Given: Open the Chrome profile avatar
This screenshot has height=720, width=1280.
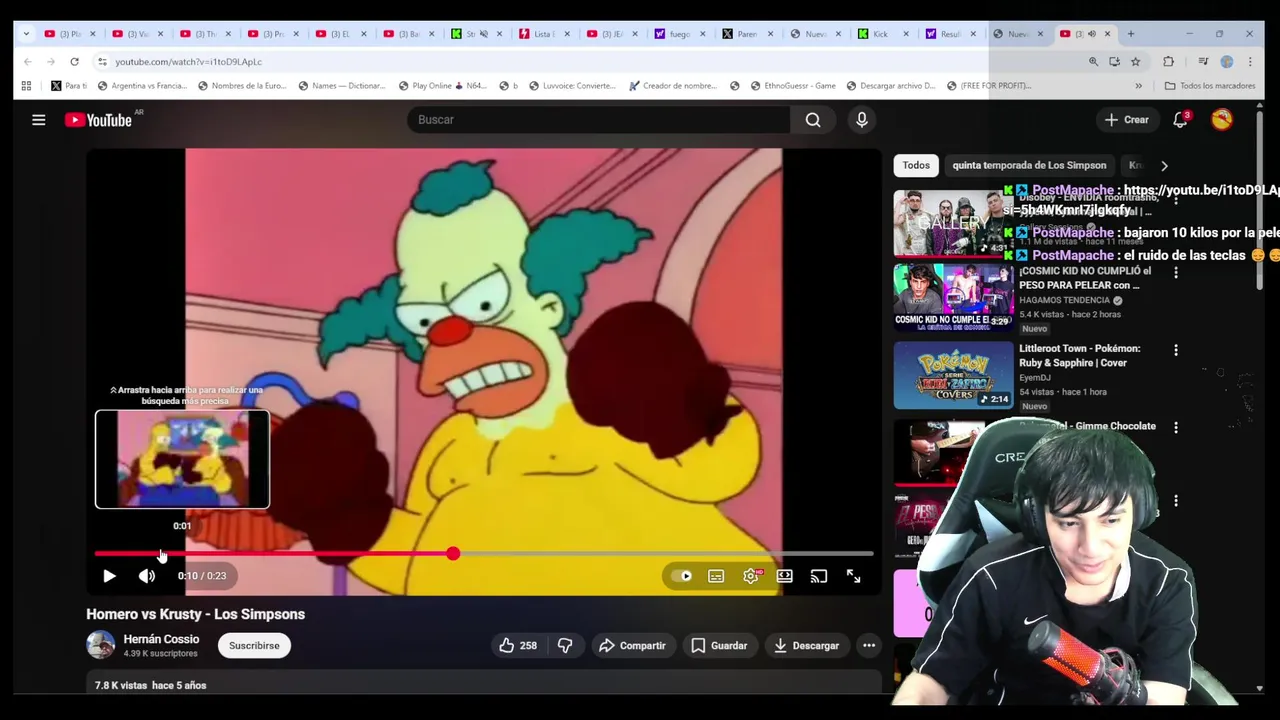Looking at the screenshot, I should (1226, 62).
